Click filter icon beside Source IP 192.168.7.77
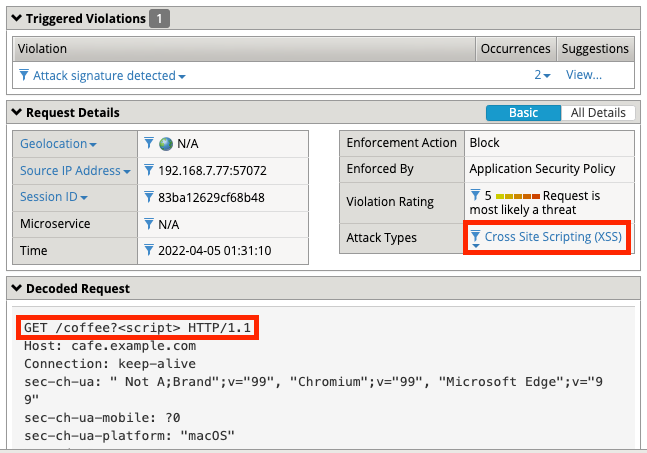The image size is (647, 453). tap(149, 171)
